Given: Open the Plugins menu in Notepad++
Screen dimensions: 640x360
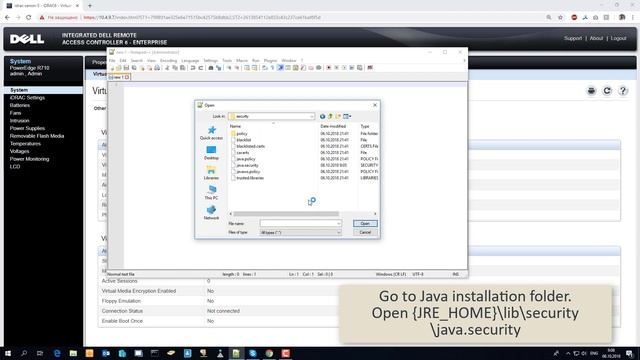Looking at the screenshot, I should 271,60.
